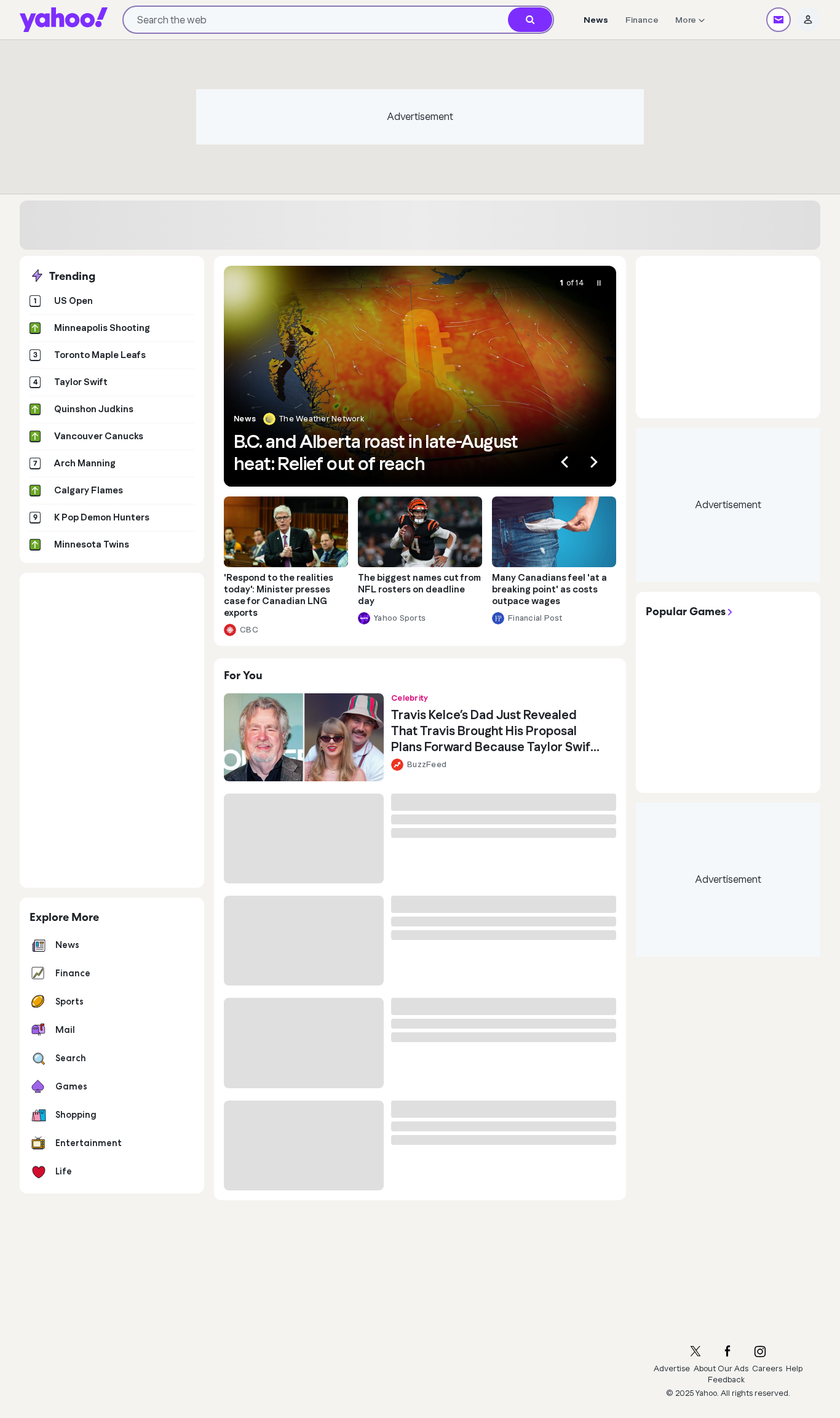The width and height of the screenshot is (840, 1418).
Task: Click the News newspaper icon in Explore More
Action: 38,945
